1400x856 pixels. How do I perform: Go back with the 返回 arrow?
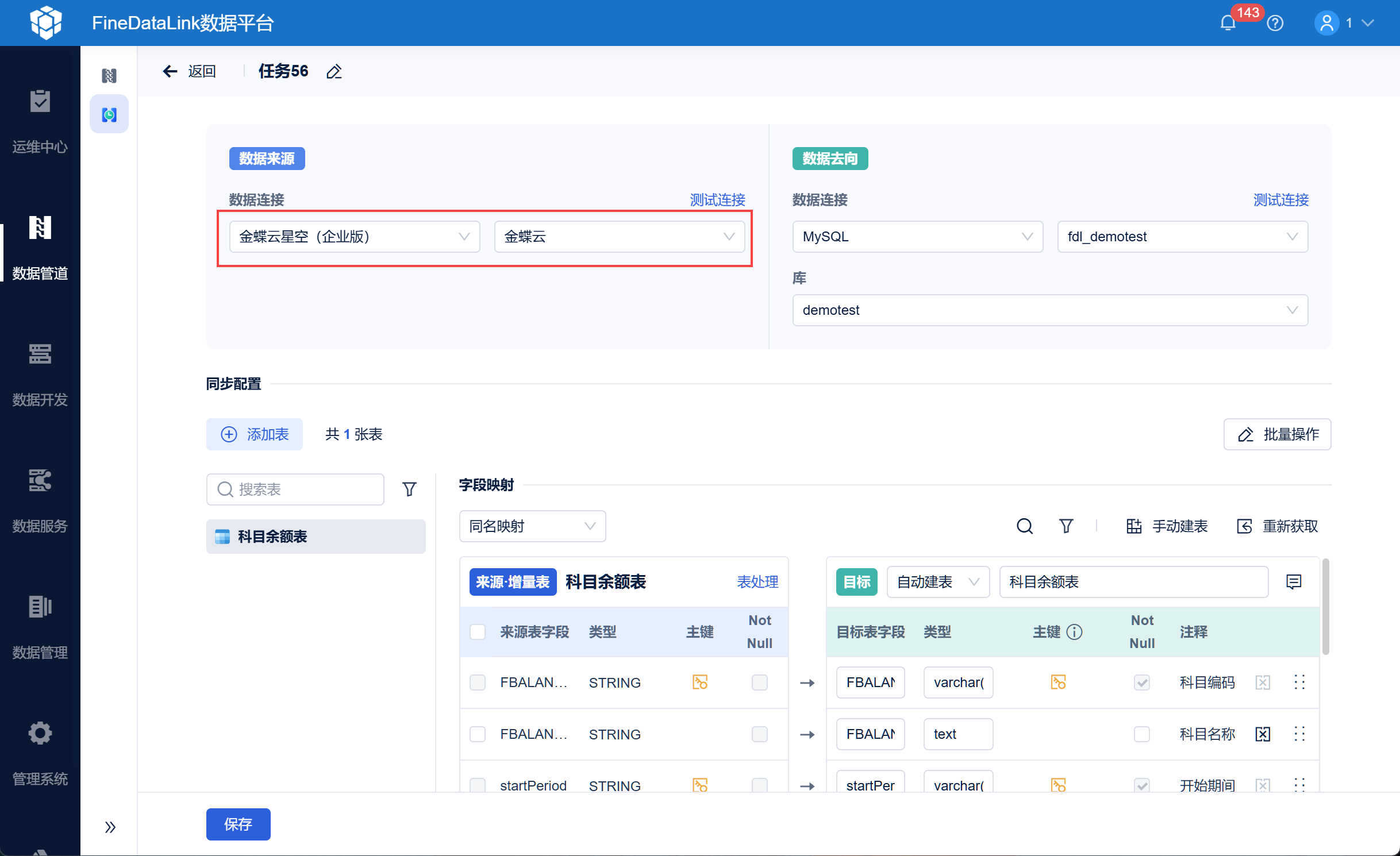pos(189,71)
